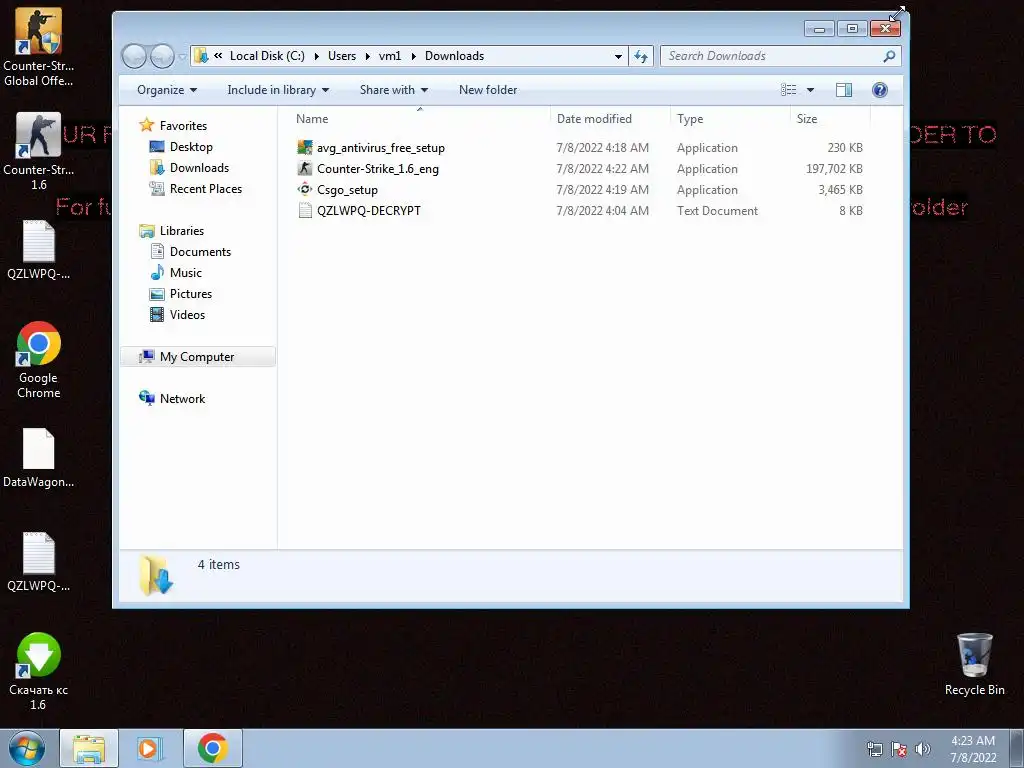
Task: Click the taskbar clock showing 4:23 AM
Action: 973,749
